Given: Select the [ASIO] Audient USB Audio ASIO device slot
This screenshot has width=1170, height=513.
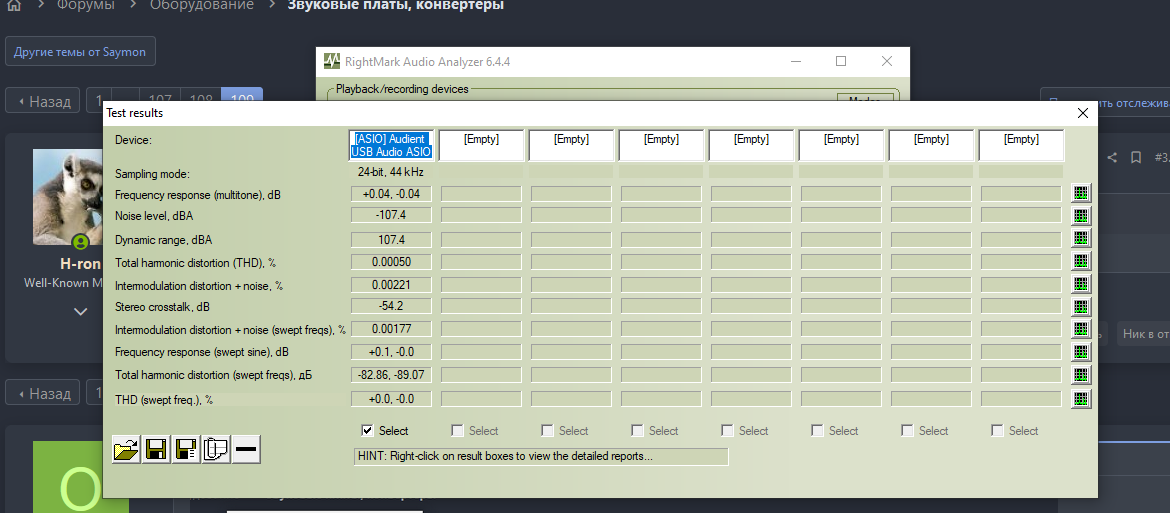Looking at the screenshot, I should click(x=392, y=145).
